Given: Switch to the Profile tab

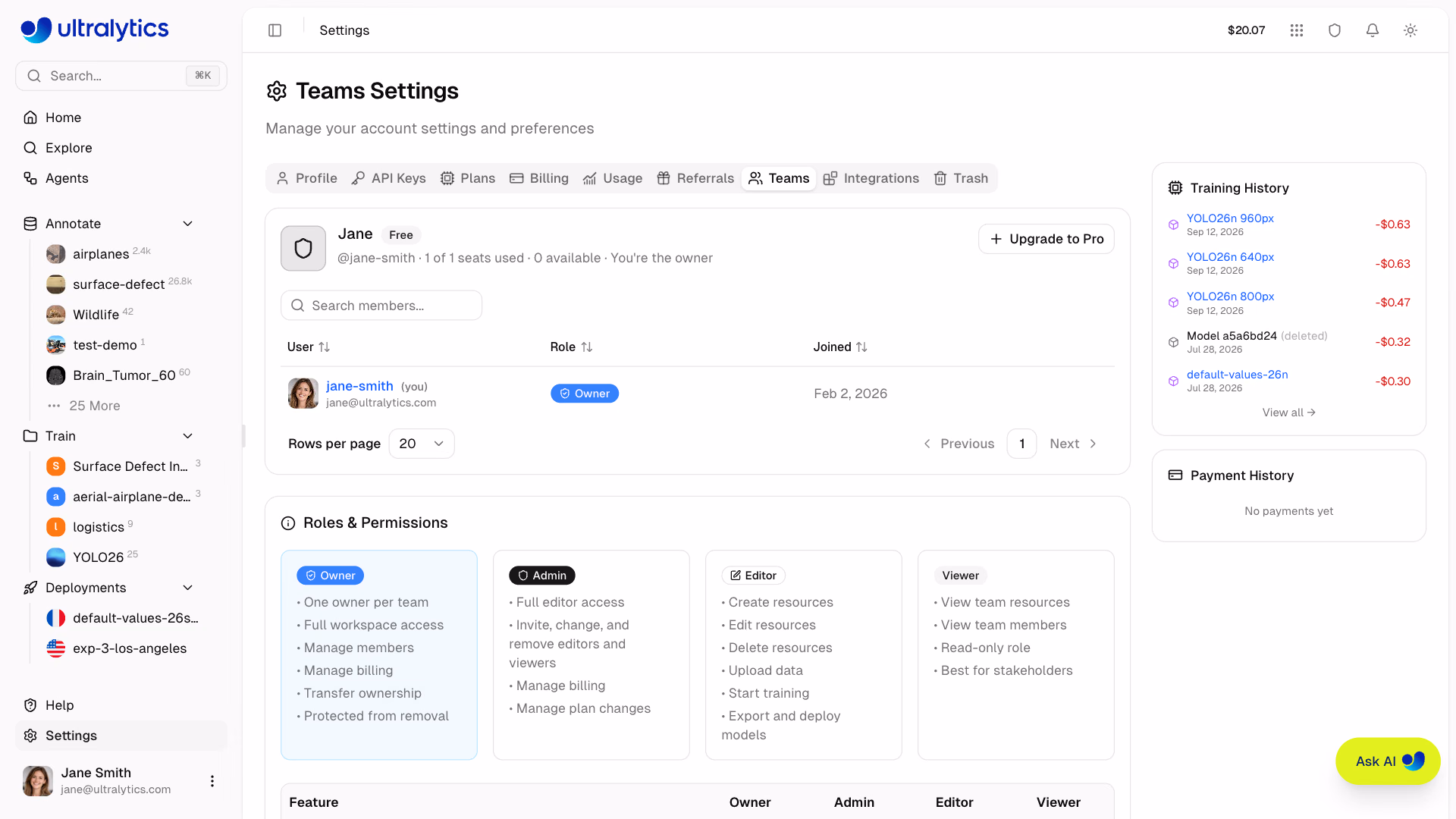Looking at the screenshot, I should click(x=307, y=178).
